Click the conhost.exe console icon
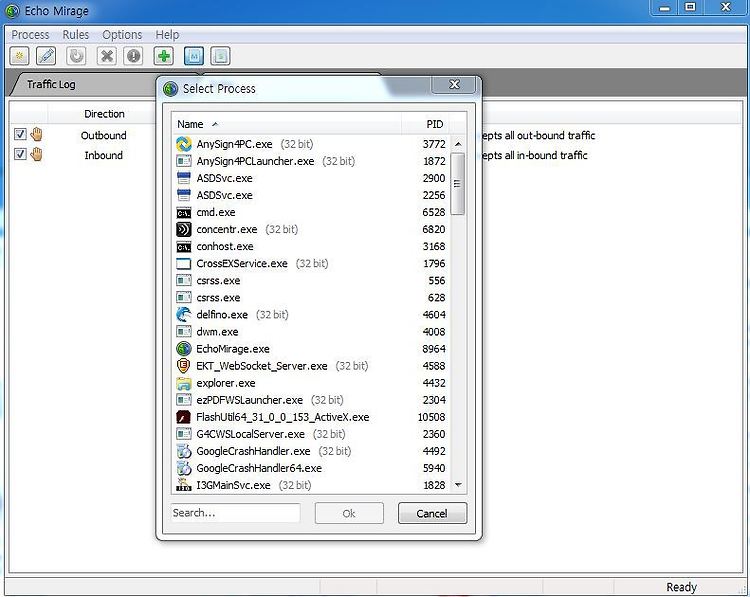 (184, 247)
